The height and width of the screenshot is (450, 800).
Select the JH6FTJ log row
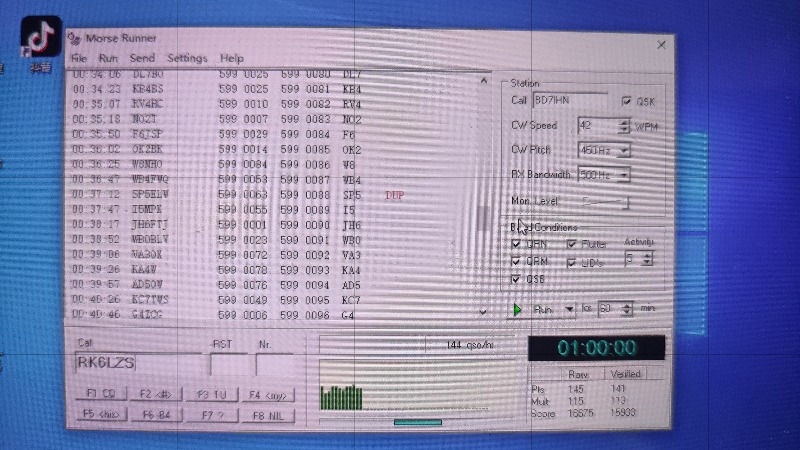273,224
